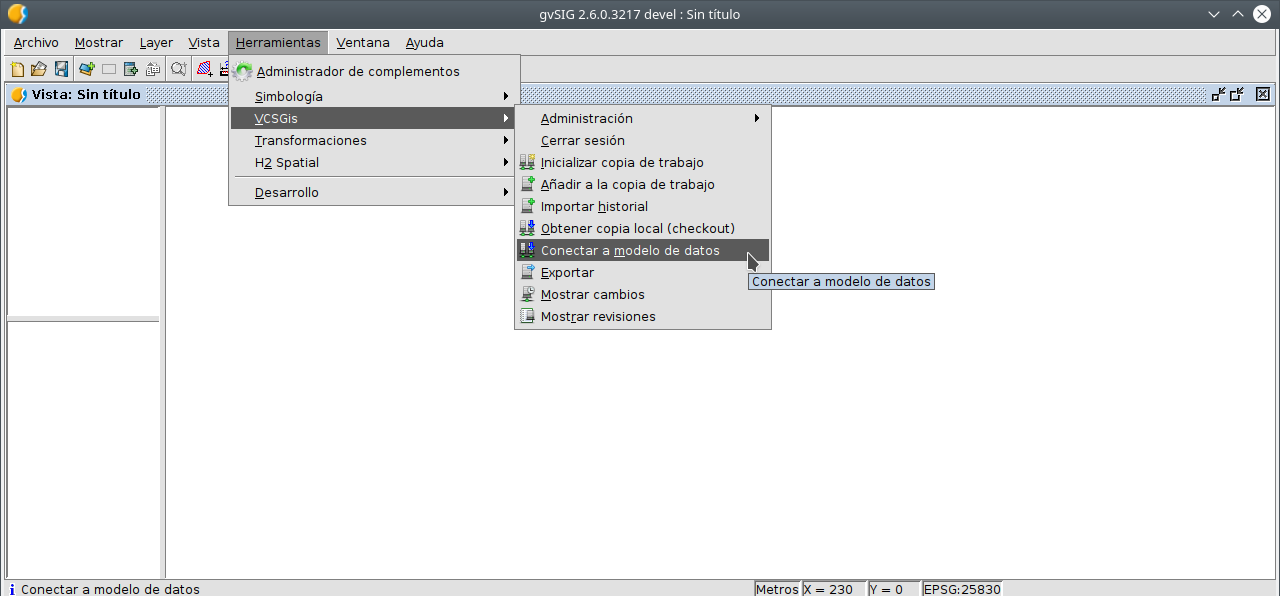Click the Vista: Sin título title bar
Screen dimensions: 1280x596
640,94
